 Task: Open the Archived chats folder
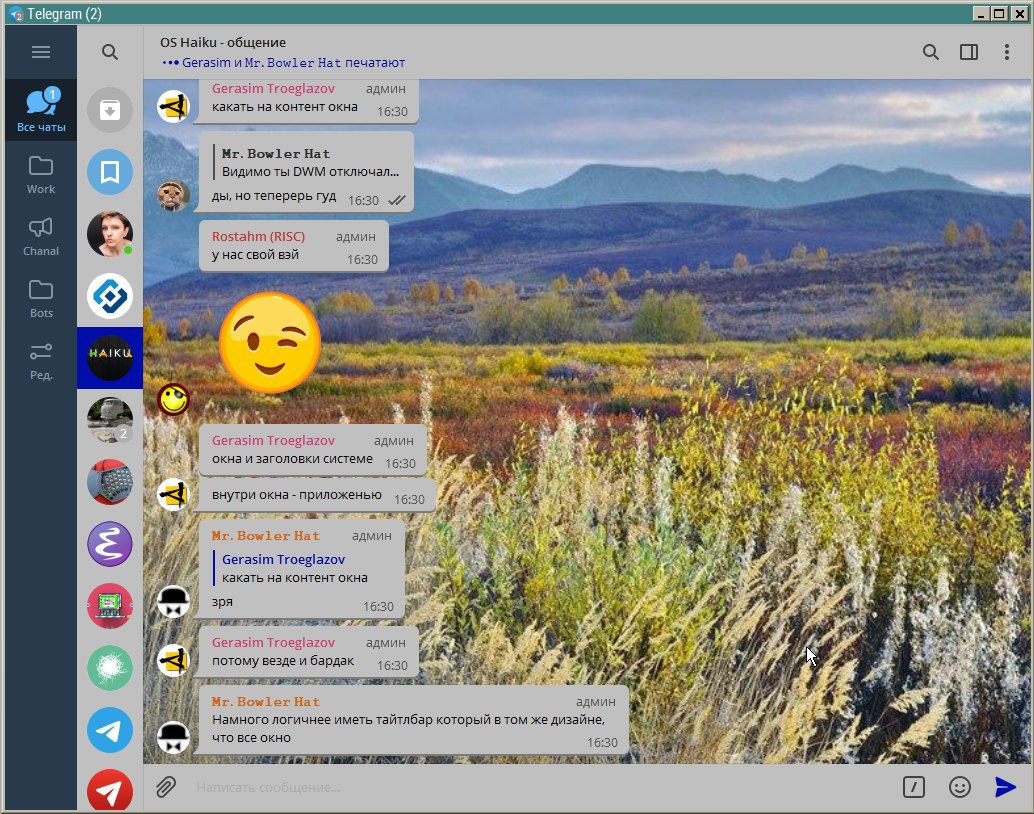click(110, 110)
